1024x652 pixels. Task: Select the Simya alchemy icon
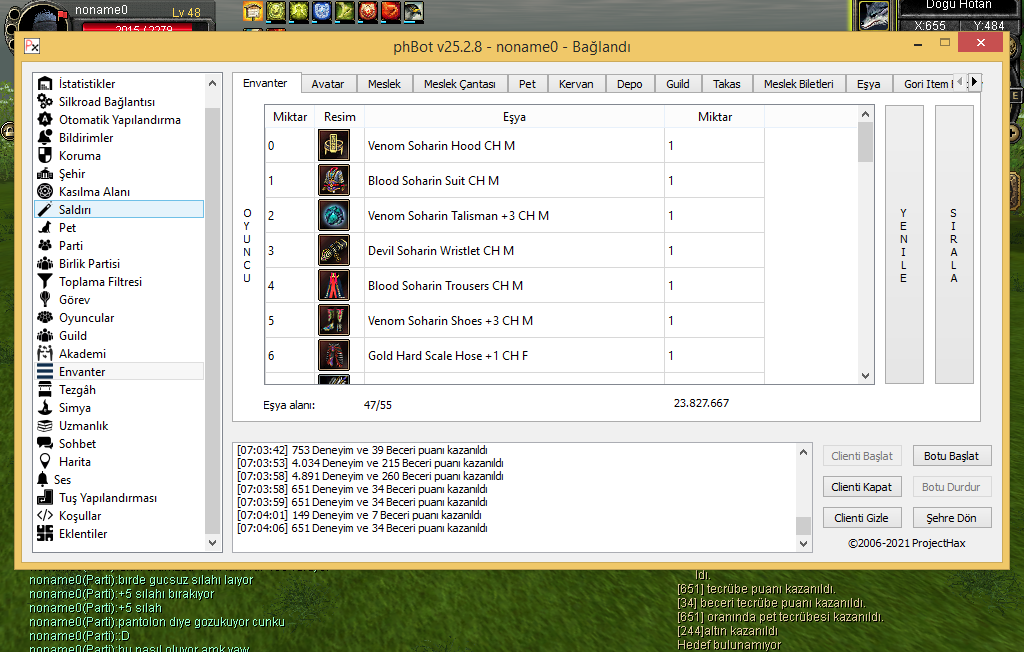click(x=45, y=408)
